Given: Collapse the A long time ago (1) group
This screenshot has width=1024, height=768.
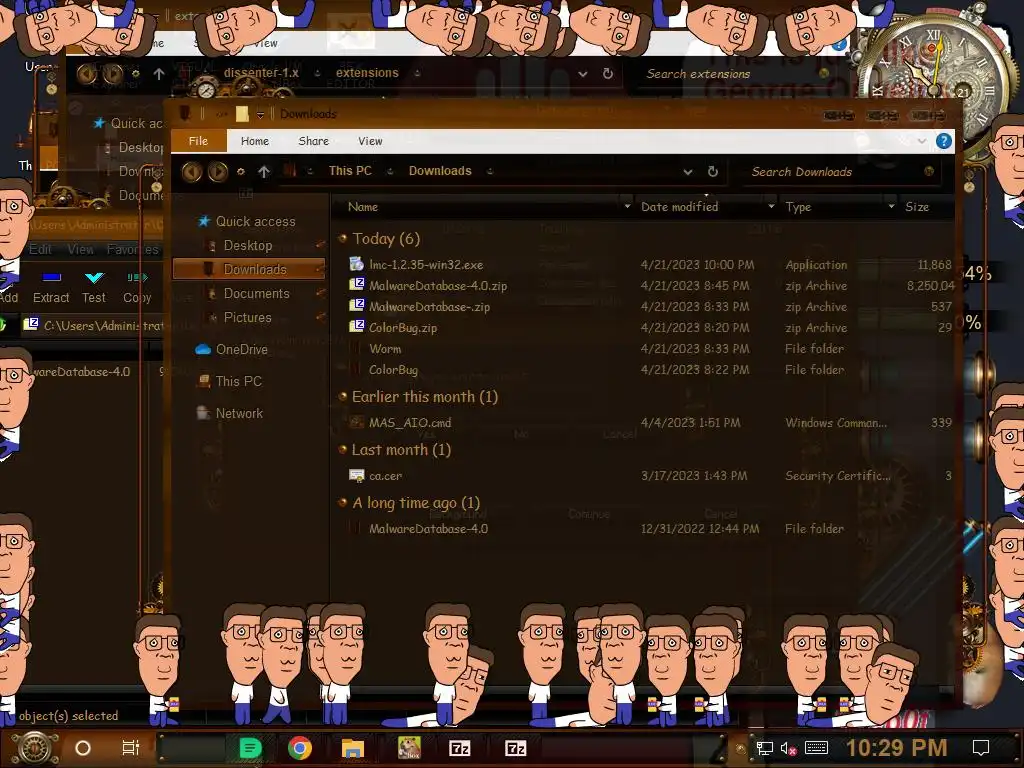Looking at the screenshot, I should point(342,502).
